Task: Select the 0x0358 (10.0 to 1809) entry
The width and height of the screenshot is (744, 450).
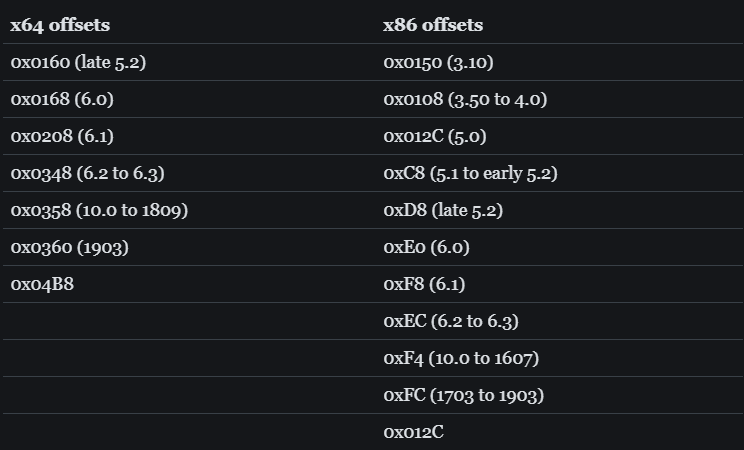Action: click(x=99, y=210)
